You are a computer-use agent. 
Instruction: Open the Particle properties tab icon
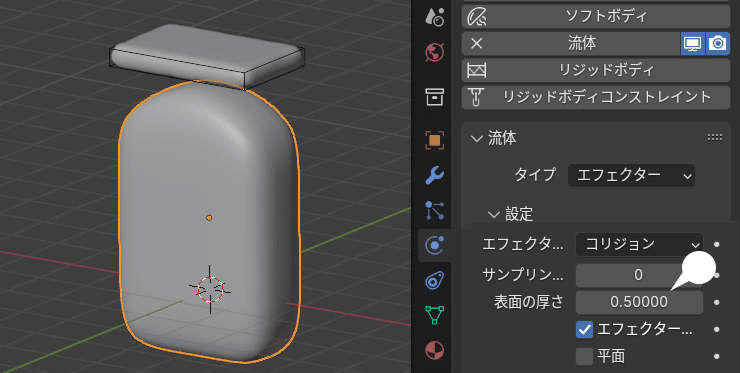point(434,211)
